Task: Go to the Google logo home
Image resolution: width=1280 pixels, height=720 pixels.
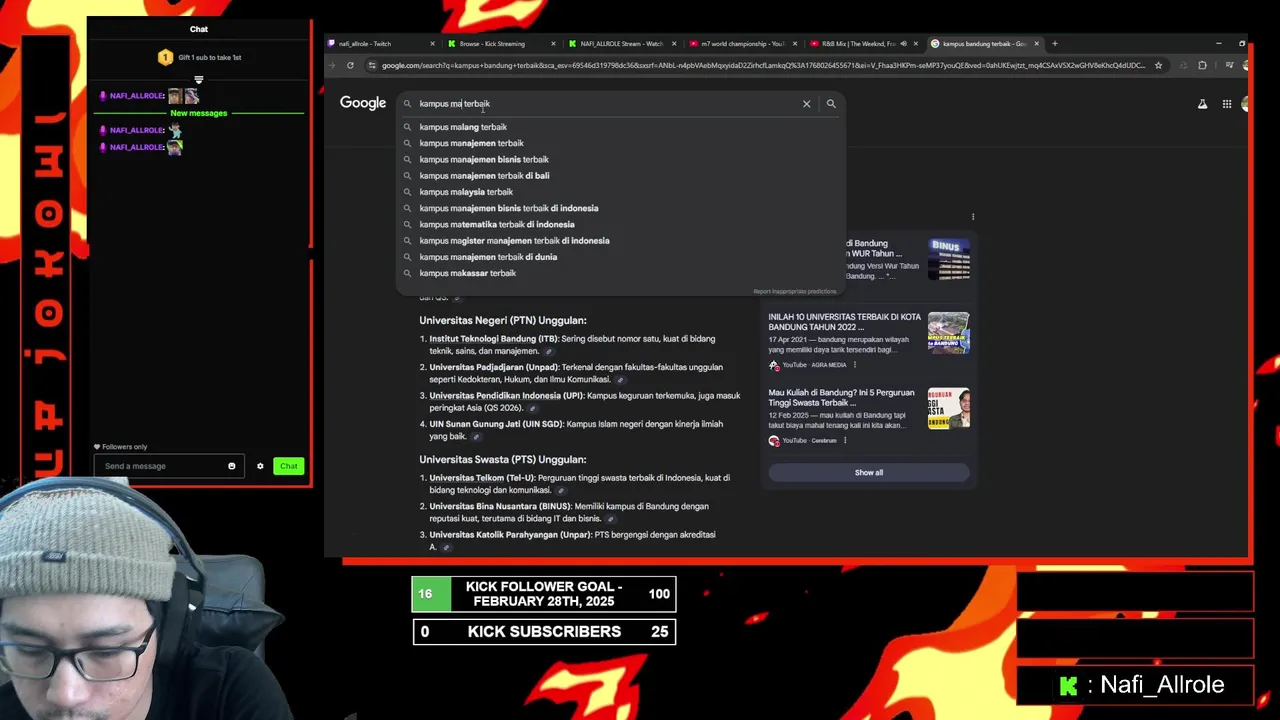Action: [363, 103]
